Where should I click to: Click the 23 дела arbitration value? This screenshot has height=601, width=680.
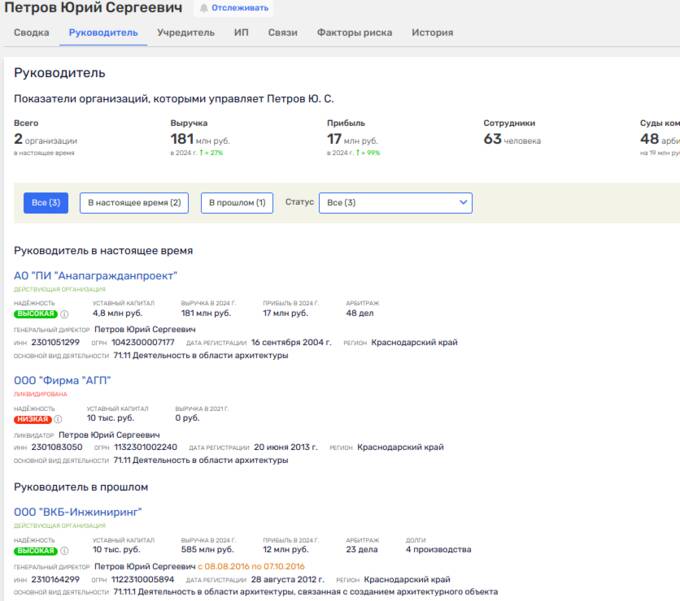tap(362, 549)
